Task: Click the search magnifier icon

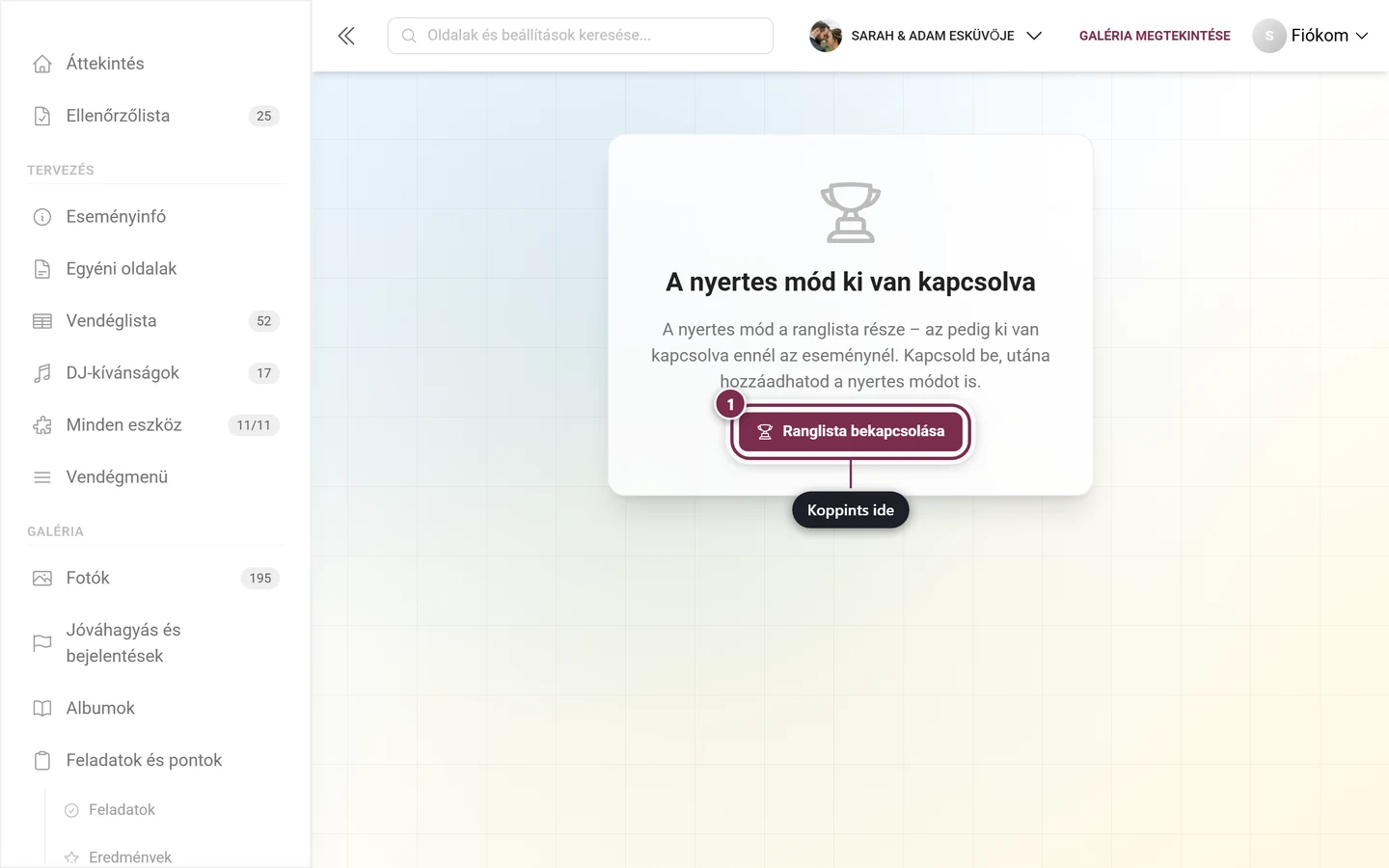Action: [409, 36]
